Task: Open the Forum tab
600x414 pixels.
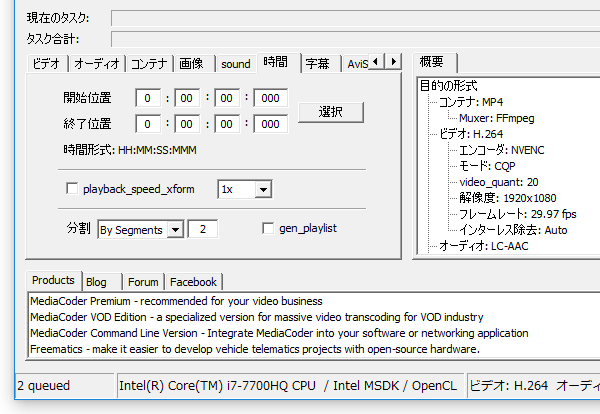Action: click(x=143, y=282)
